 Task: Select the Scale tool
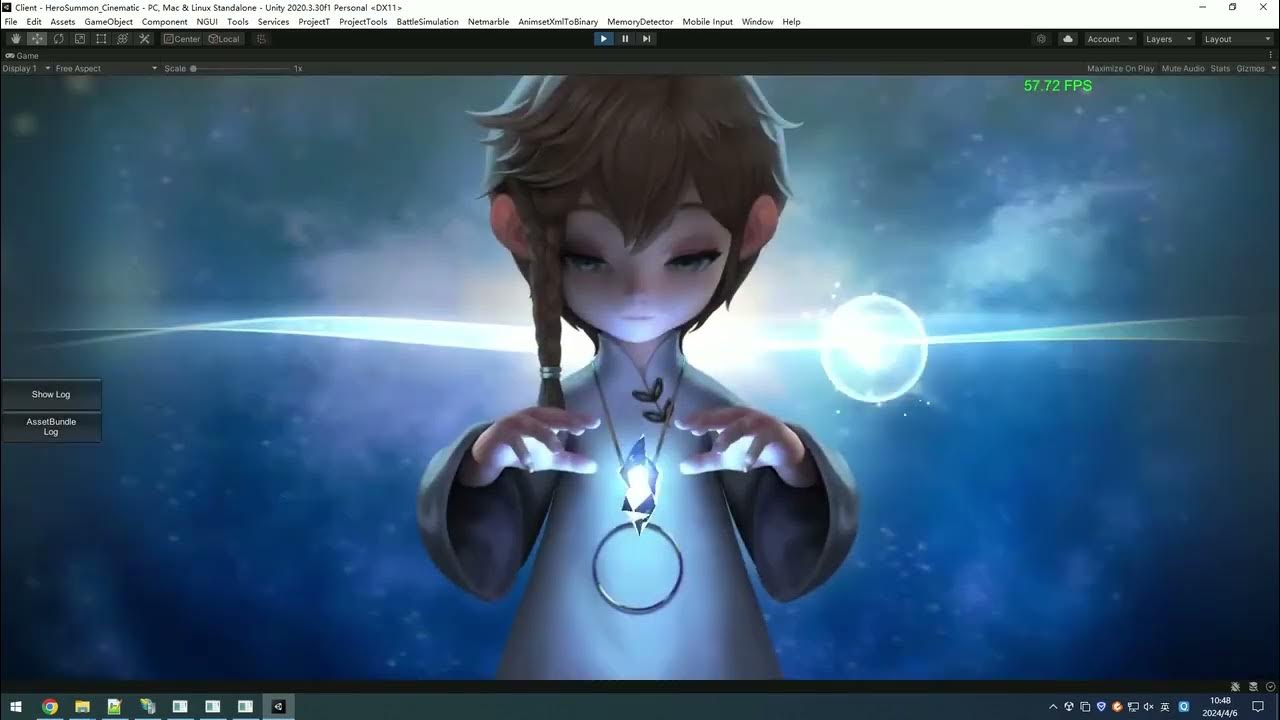pos(80,39)
